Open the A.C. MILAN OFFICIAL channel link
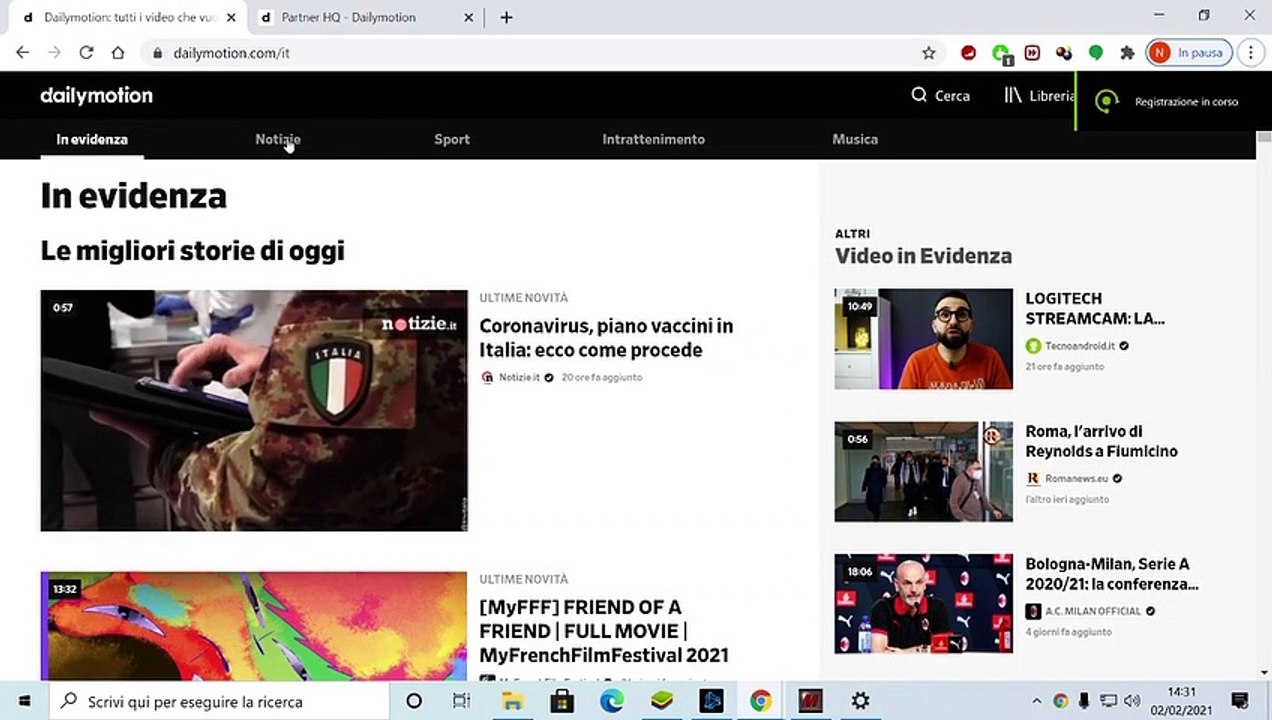The image size is (1272, 720). coord(1092,611)
